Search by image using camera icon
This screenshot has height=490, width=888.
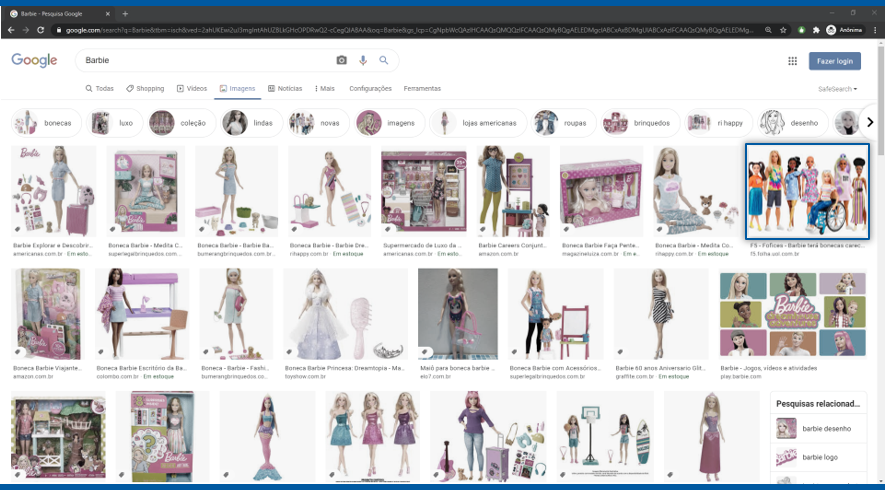point(341,60)
